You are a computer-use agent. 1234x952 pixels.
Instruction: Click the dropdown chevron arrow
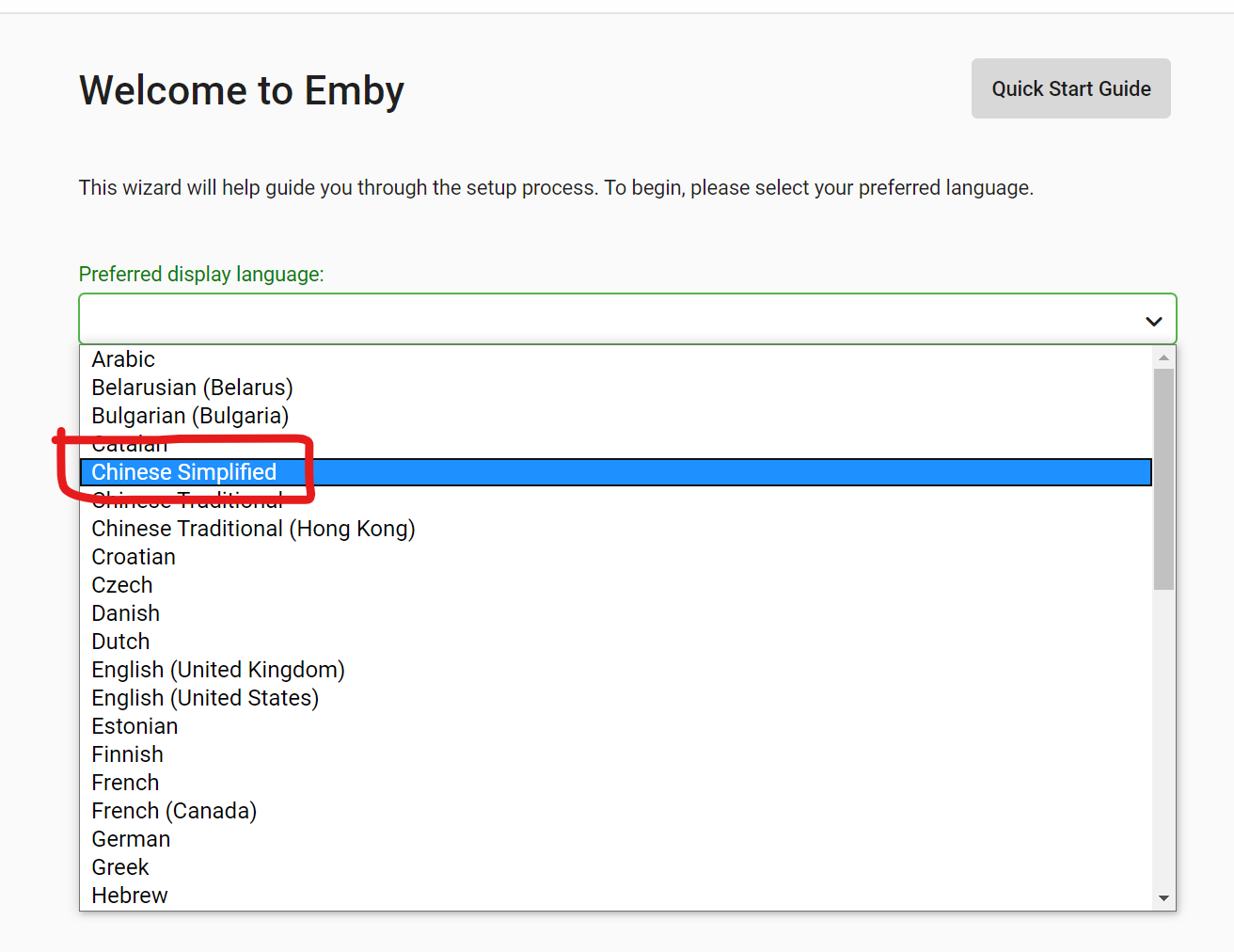click(1154, 321)
